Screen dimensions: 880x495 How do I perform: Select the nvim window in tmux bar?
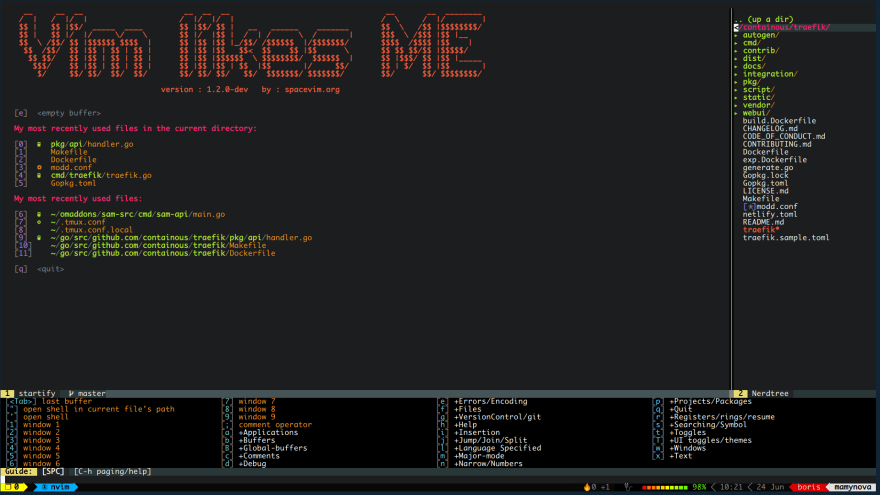tap(56, 487)
